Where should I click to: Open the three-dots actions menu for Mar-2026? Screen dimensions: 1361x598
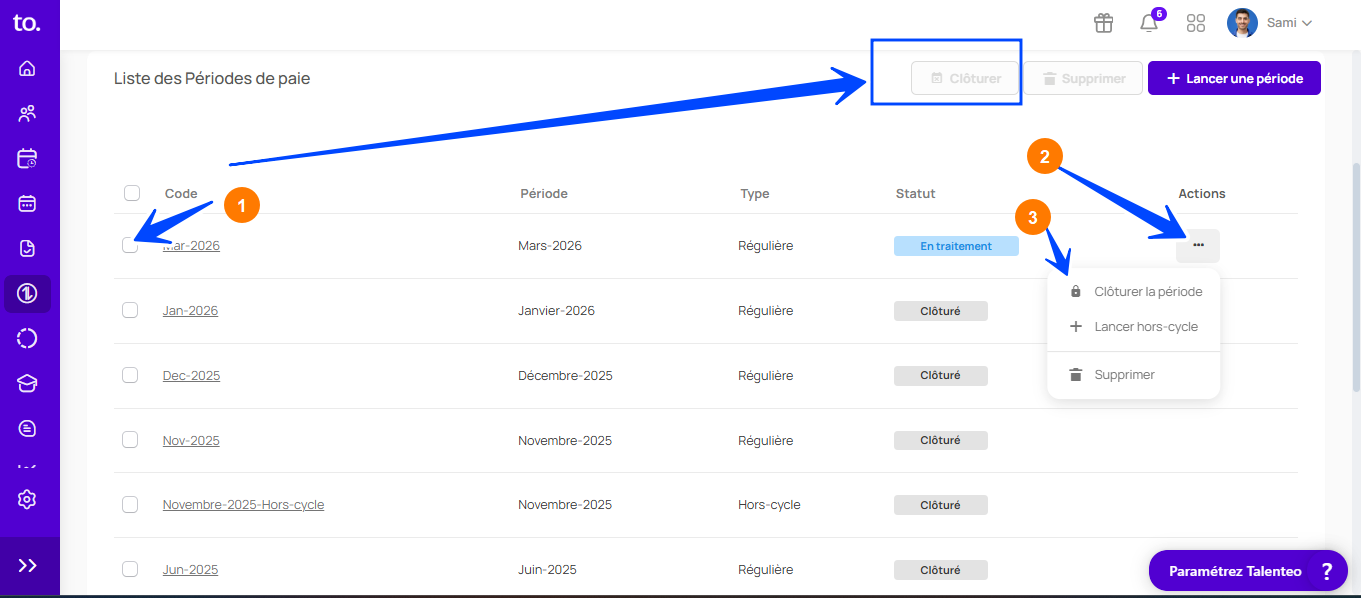pyautogui.click(x=1198, y=245)
